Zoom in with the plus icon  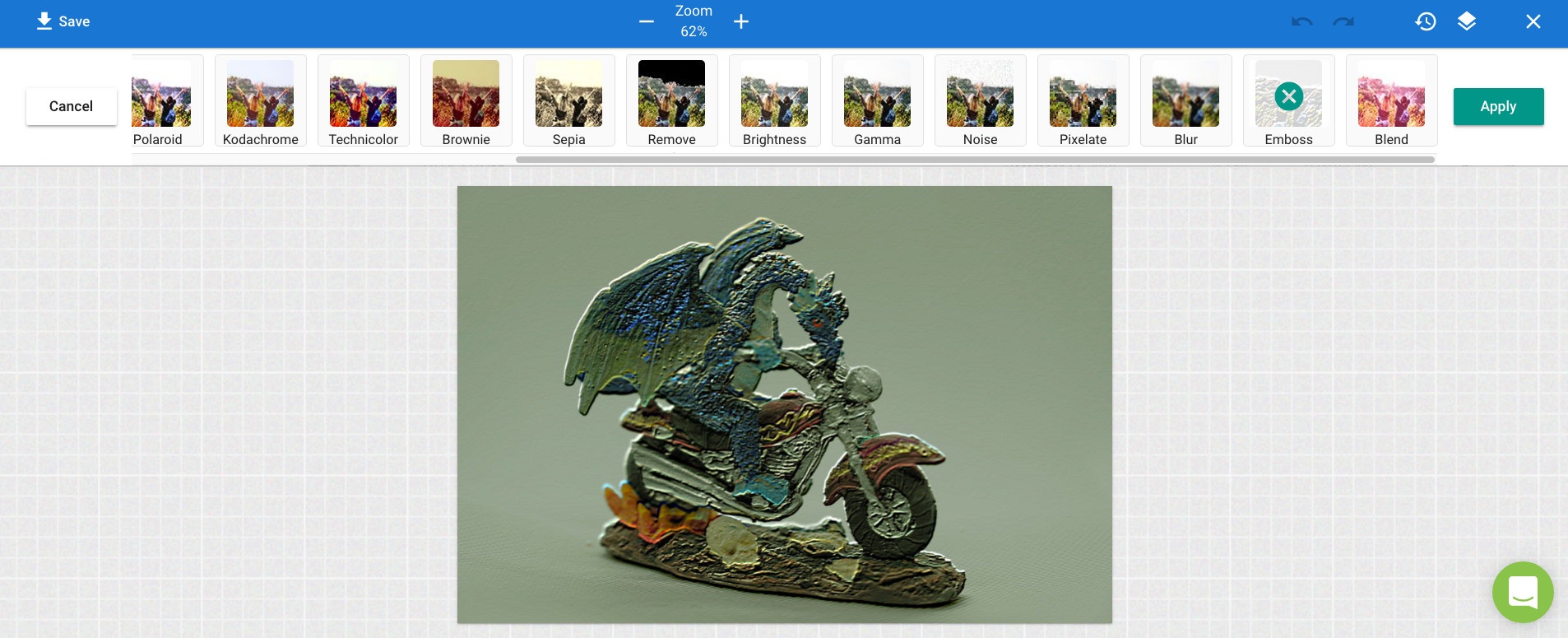741,21
